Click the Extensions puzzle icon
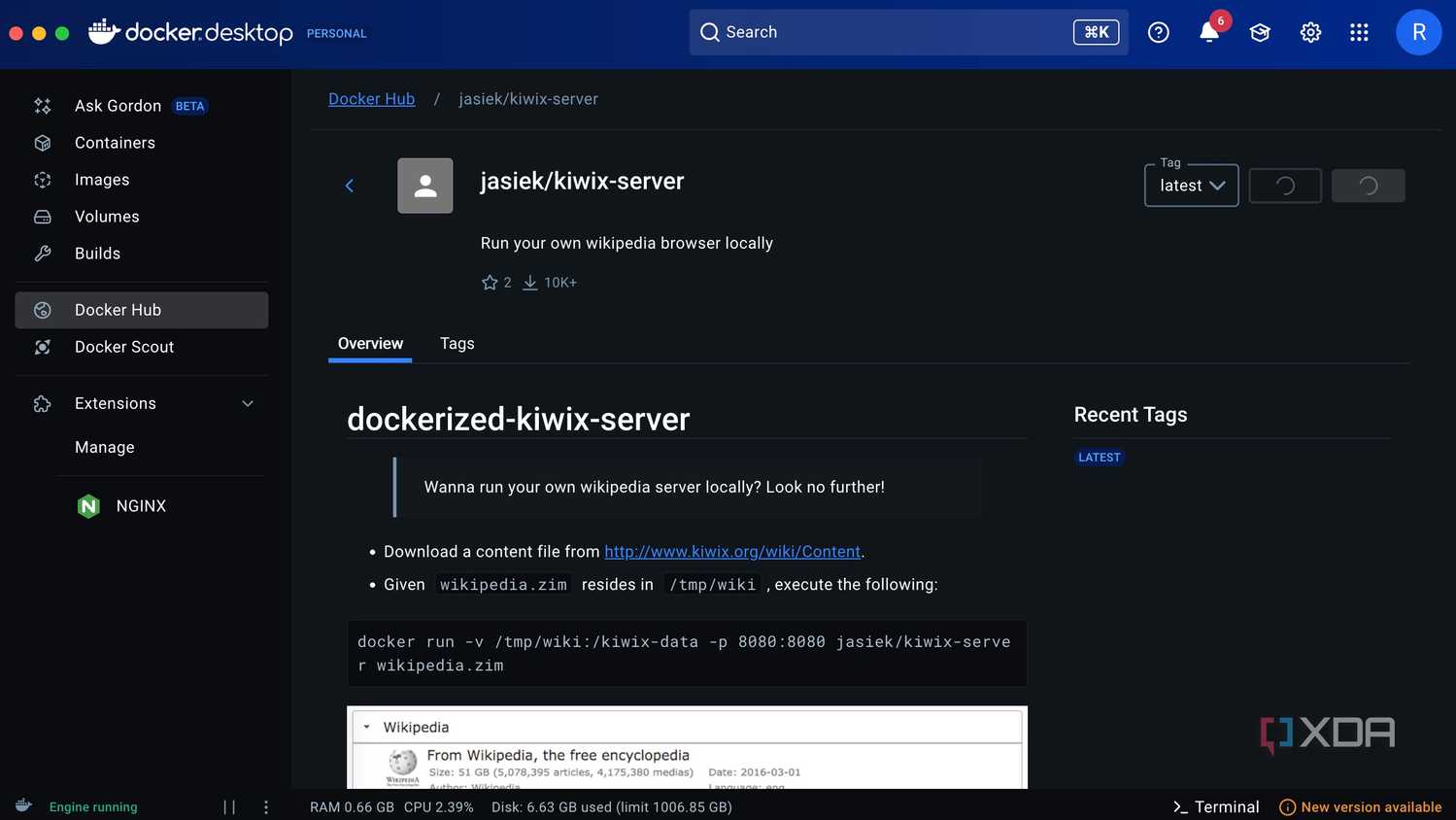 pos(43,403)
